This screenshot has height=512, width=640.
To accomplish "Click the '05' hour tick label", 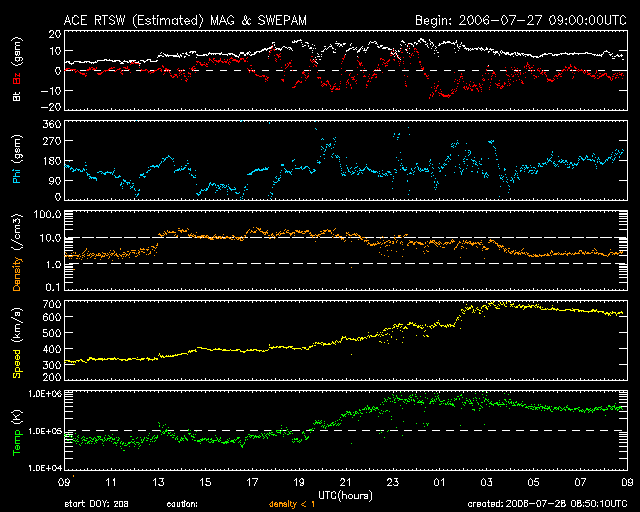I will [533, 482].
